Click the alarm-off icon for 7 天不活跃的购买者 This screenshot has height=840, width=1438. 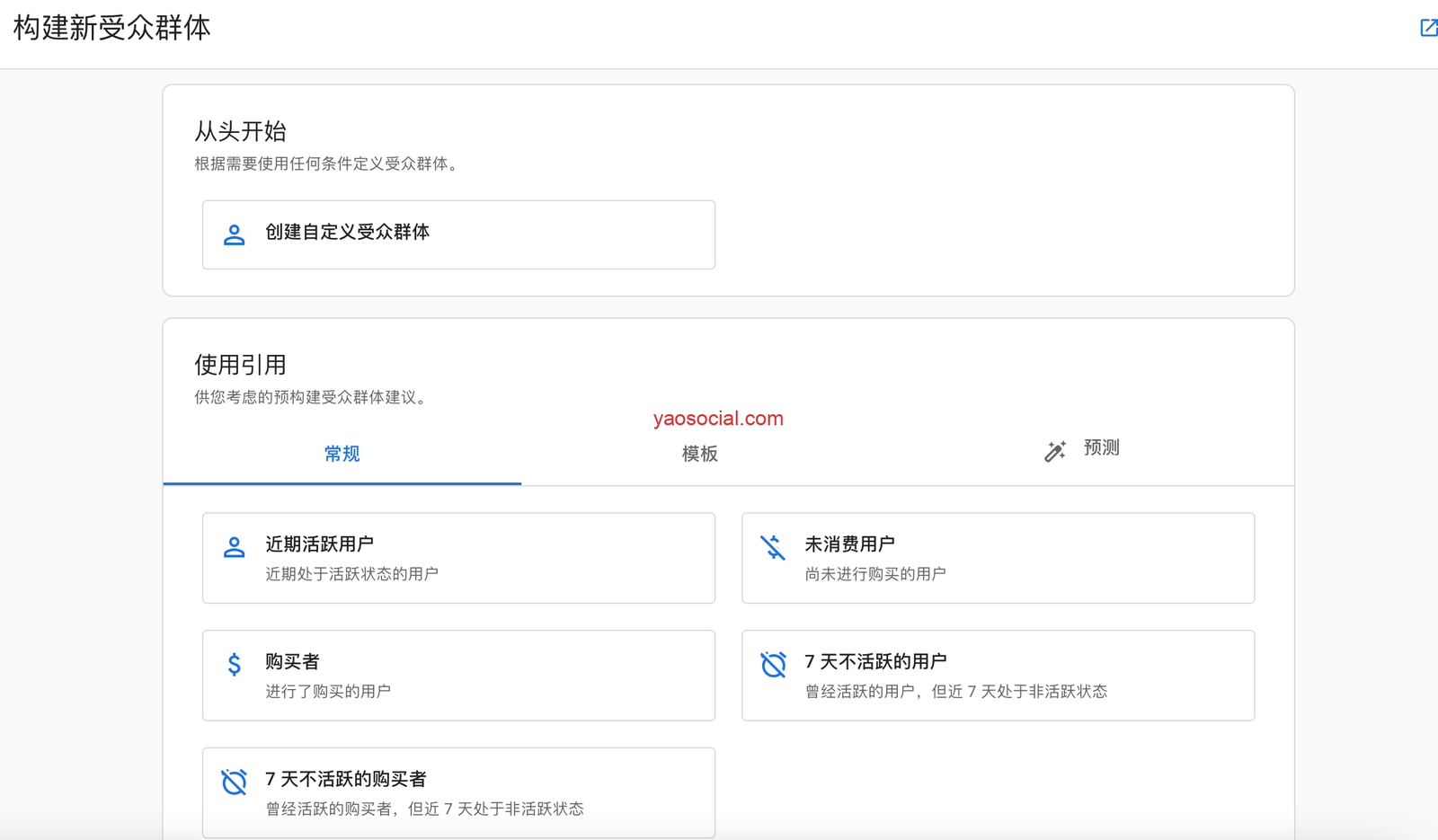click(x=234, y=782)
